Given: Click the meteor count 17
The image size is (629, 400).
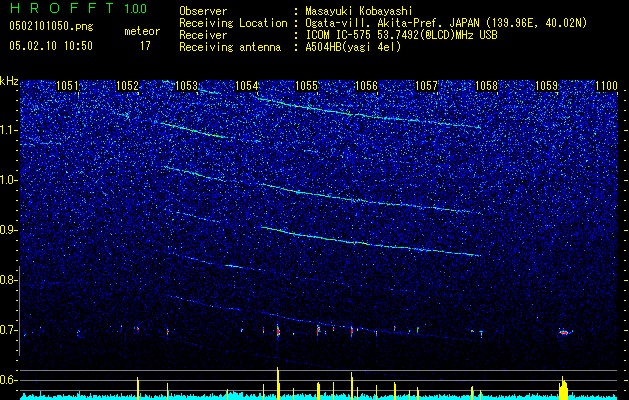Looking at the screenshot, I should pos(145,46).
